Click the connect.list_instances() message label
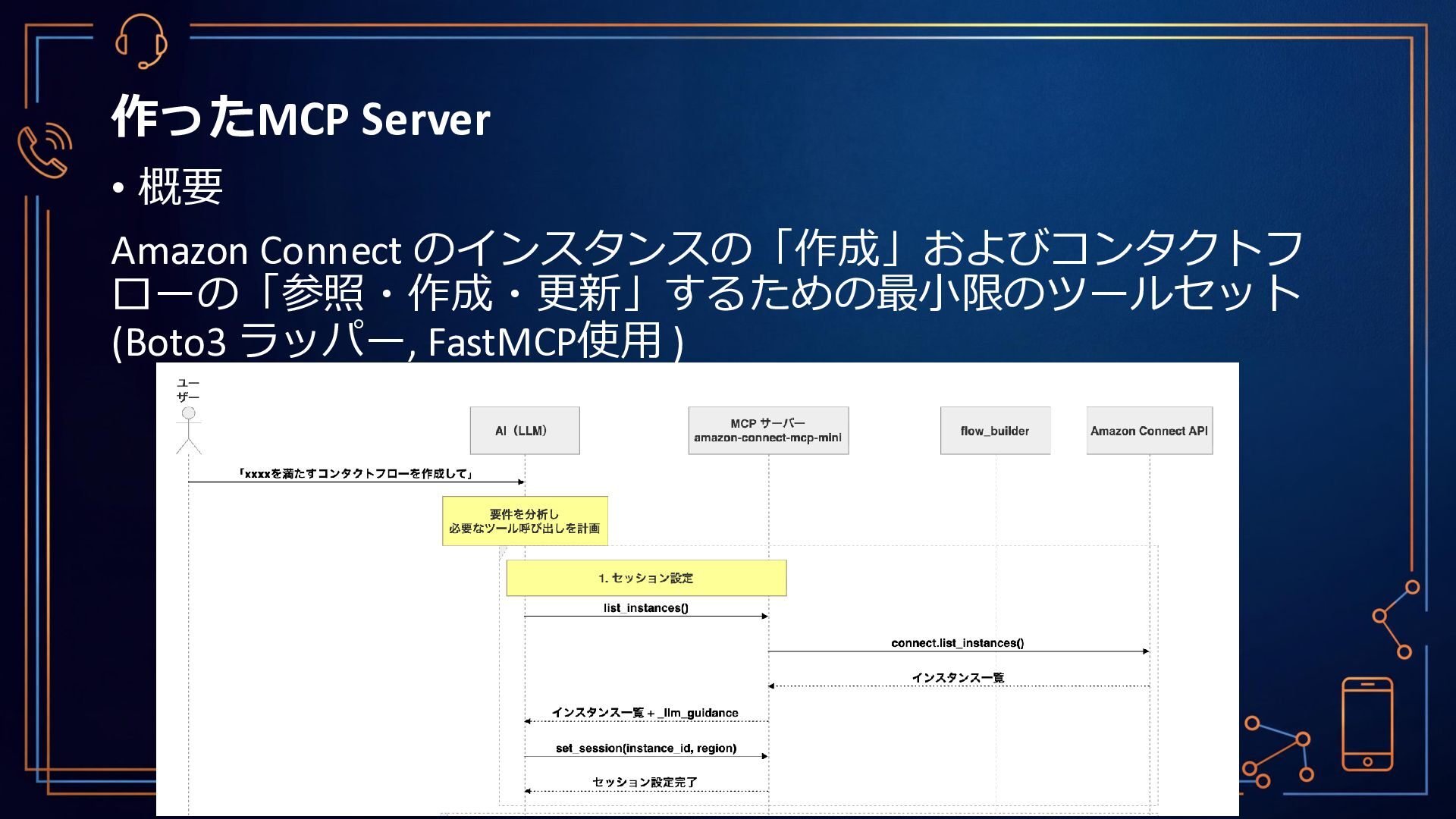Screen dimensions: 1456x819 click(x=957, y=643)
